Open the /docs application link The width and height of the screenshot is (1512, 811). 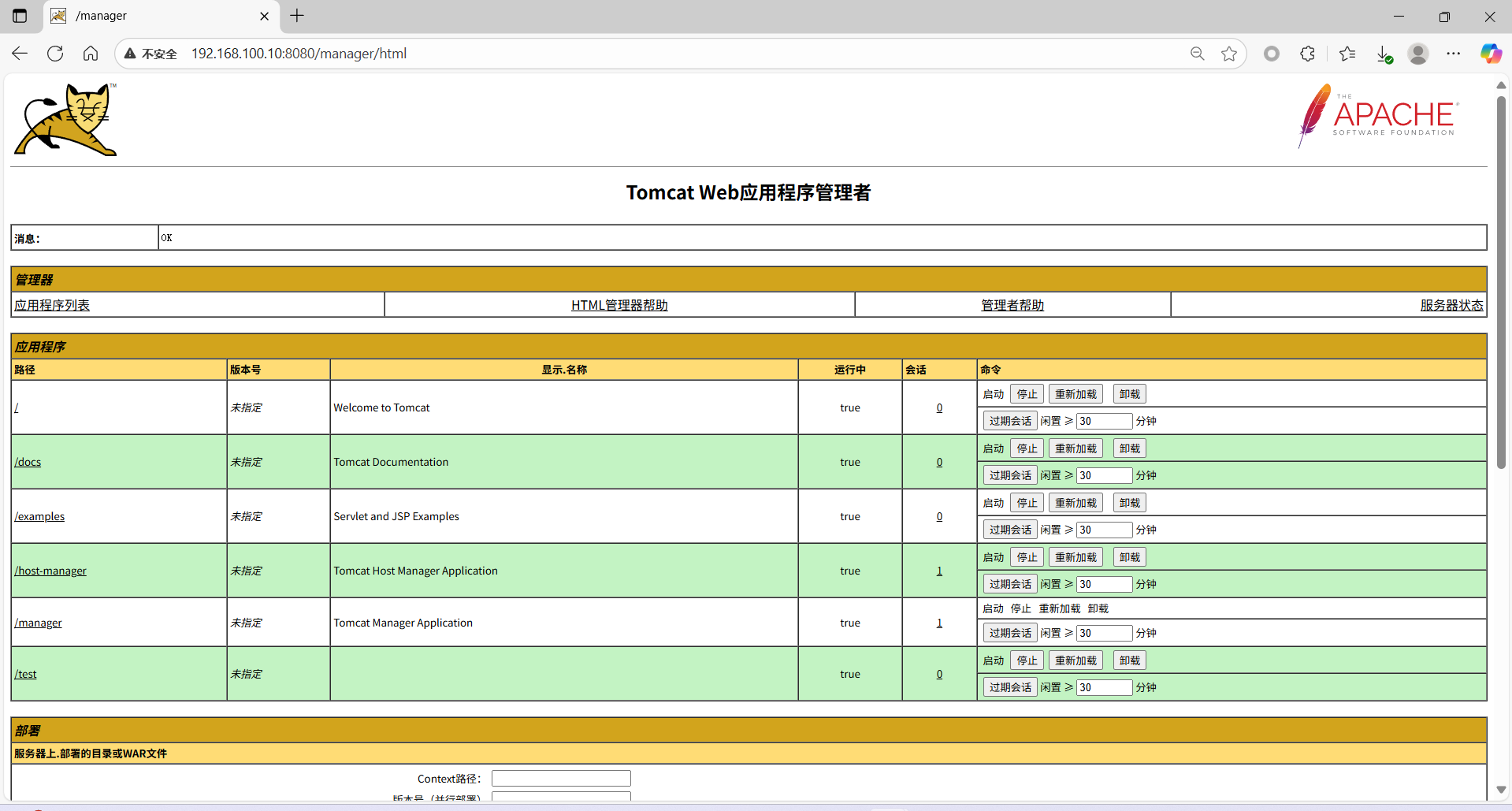click(x=28, y=462)
